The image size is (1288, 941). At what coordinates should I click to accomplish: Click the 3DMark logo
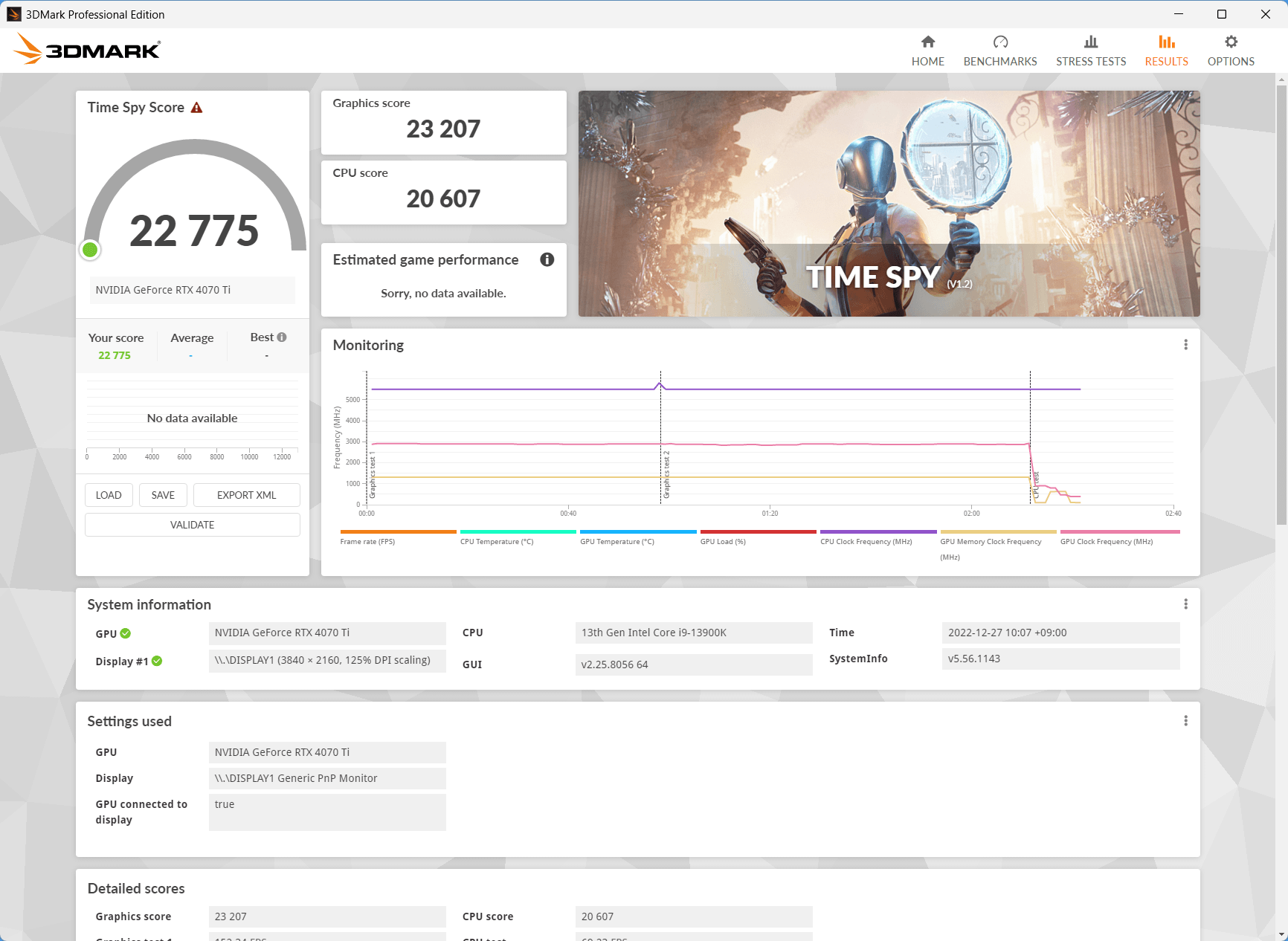87,49
